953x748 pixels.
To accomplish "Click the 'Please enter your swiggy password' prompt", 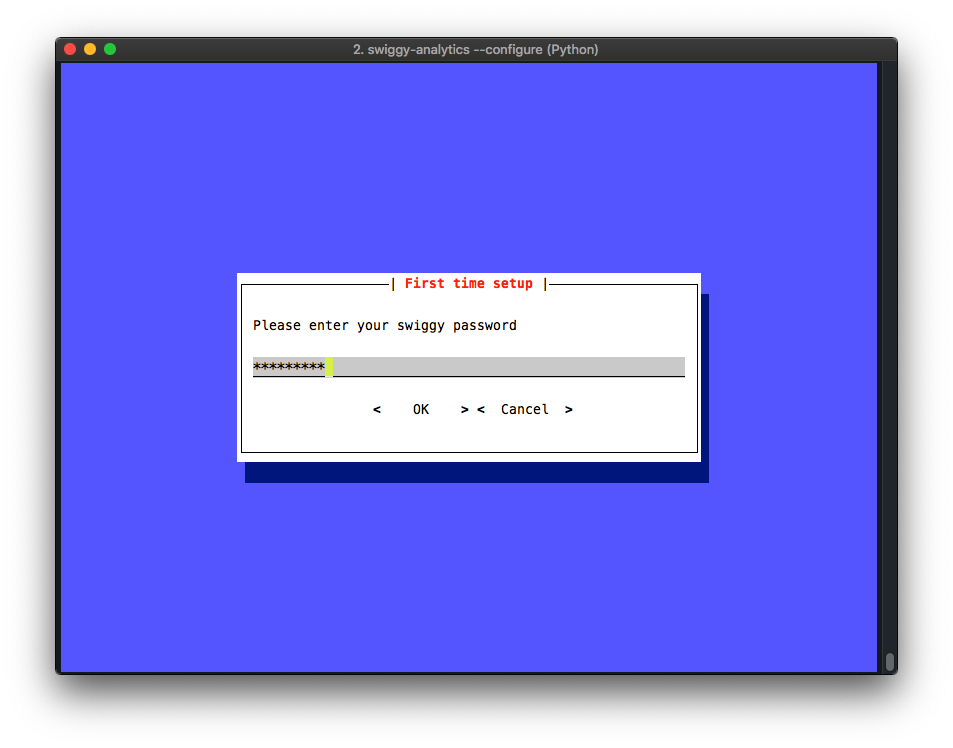I will (385, 326).
